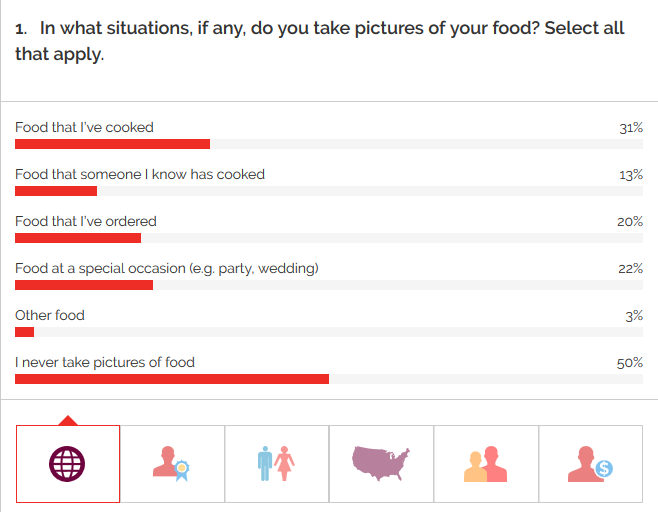
Task: Select the globe all-respondents icon tab
Action: (x=67, y=463)
